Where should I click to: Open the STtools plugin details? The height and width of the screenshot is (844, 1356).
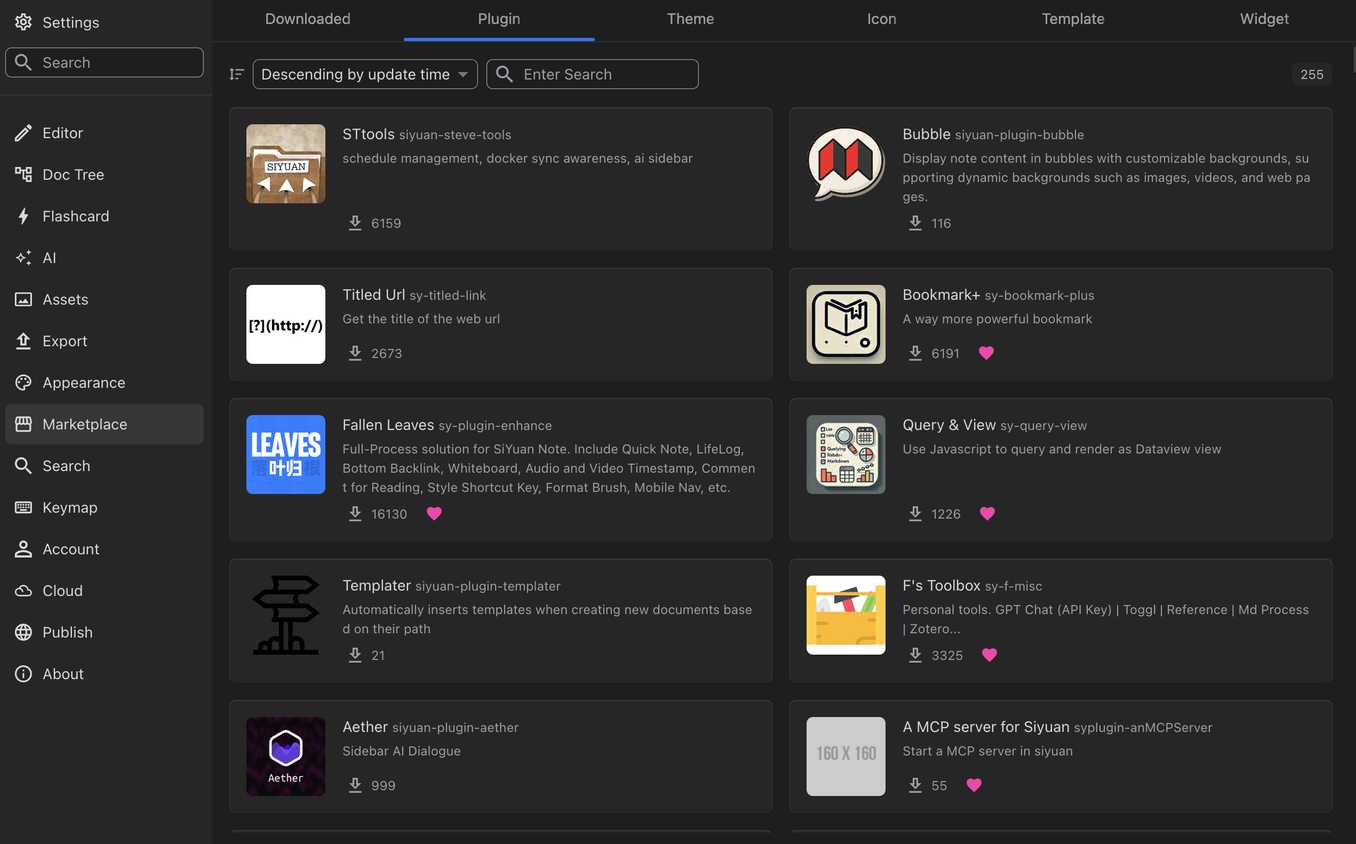tap(501, 179)
